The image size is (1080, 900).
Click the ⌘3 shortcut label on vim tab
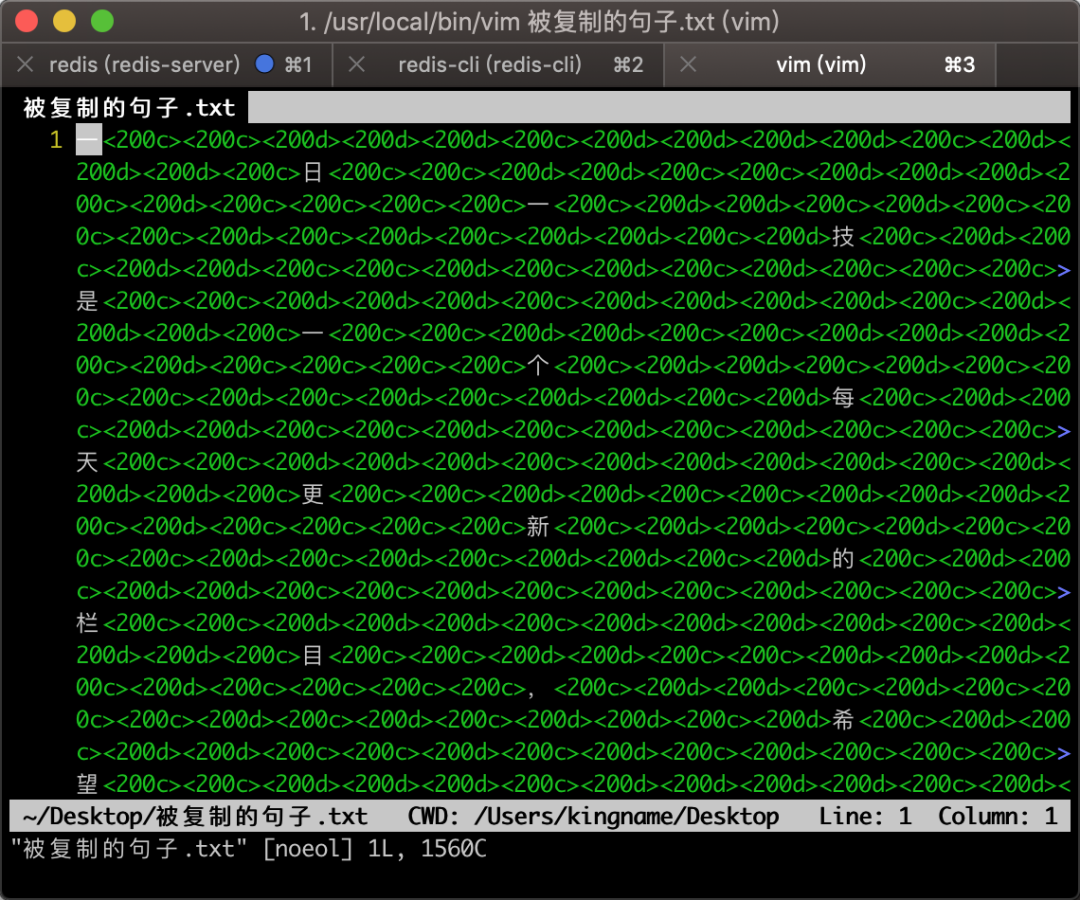pos(959,65)
